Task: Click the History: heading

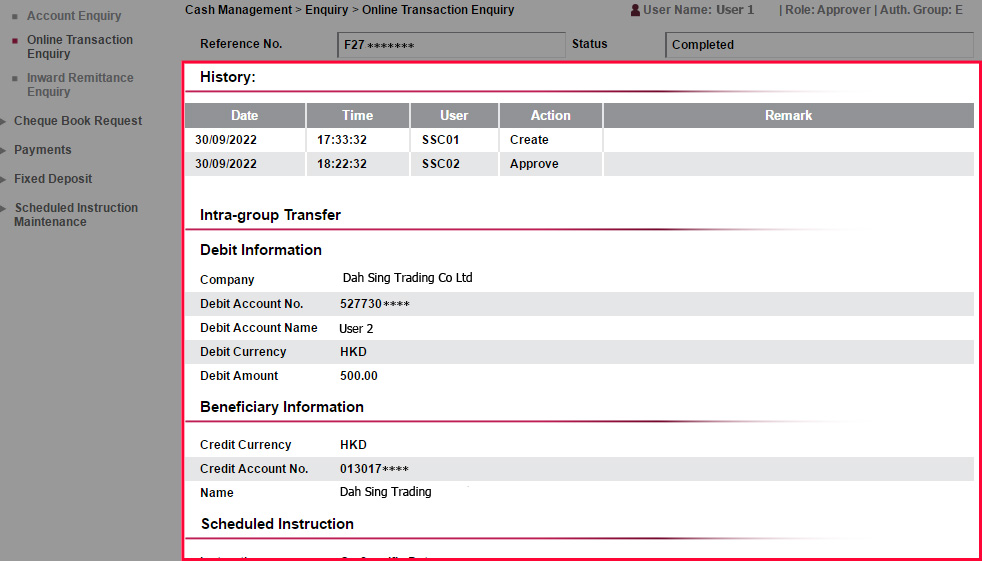Action: point(228,78)
